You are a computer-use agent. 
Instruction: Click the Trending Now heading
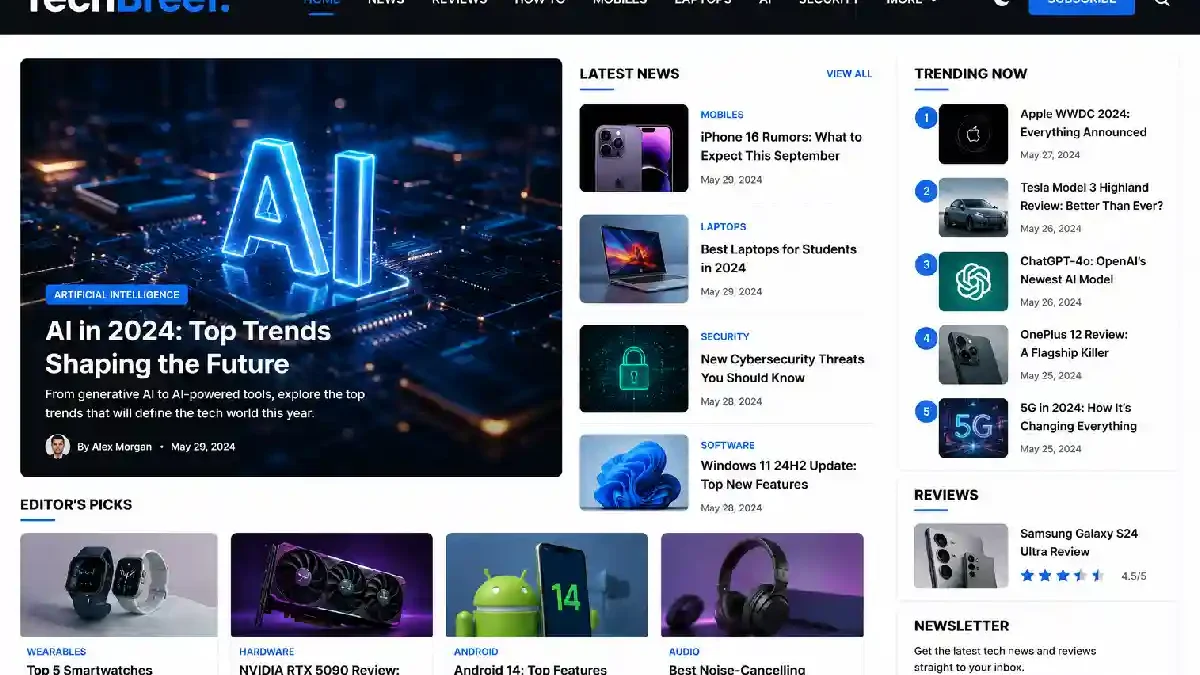(970, 74)
